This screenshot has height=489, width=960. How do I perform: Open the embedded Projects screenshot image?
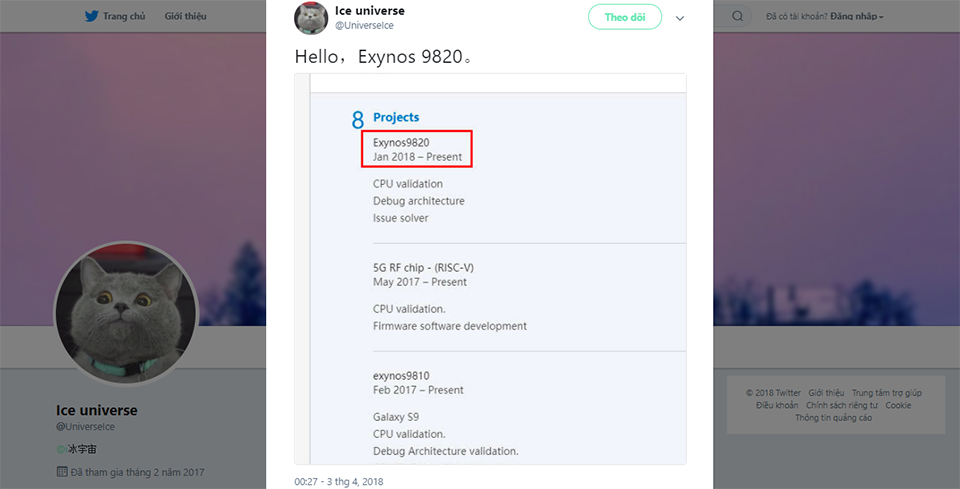click(x=490, y=269)
